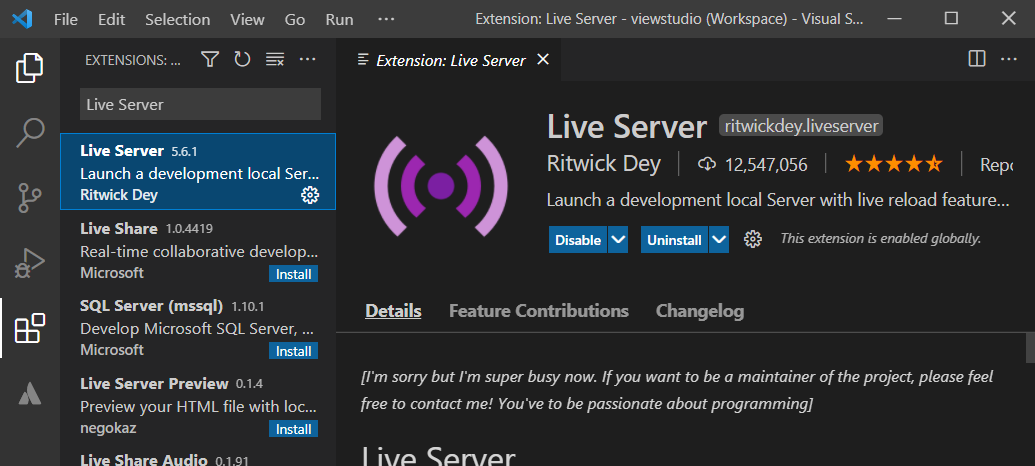
Task: Install the SQL Server (mssql) extension
Action: click(294, 351)
